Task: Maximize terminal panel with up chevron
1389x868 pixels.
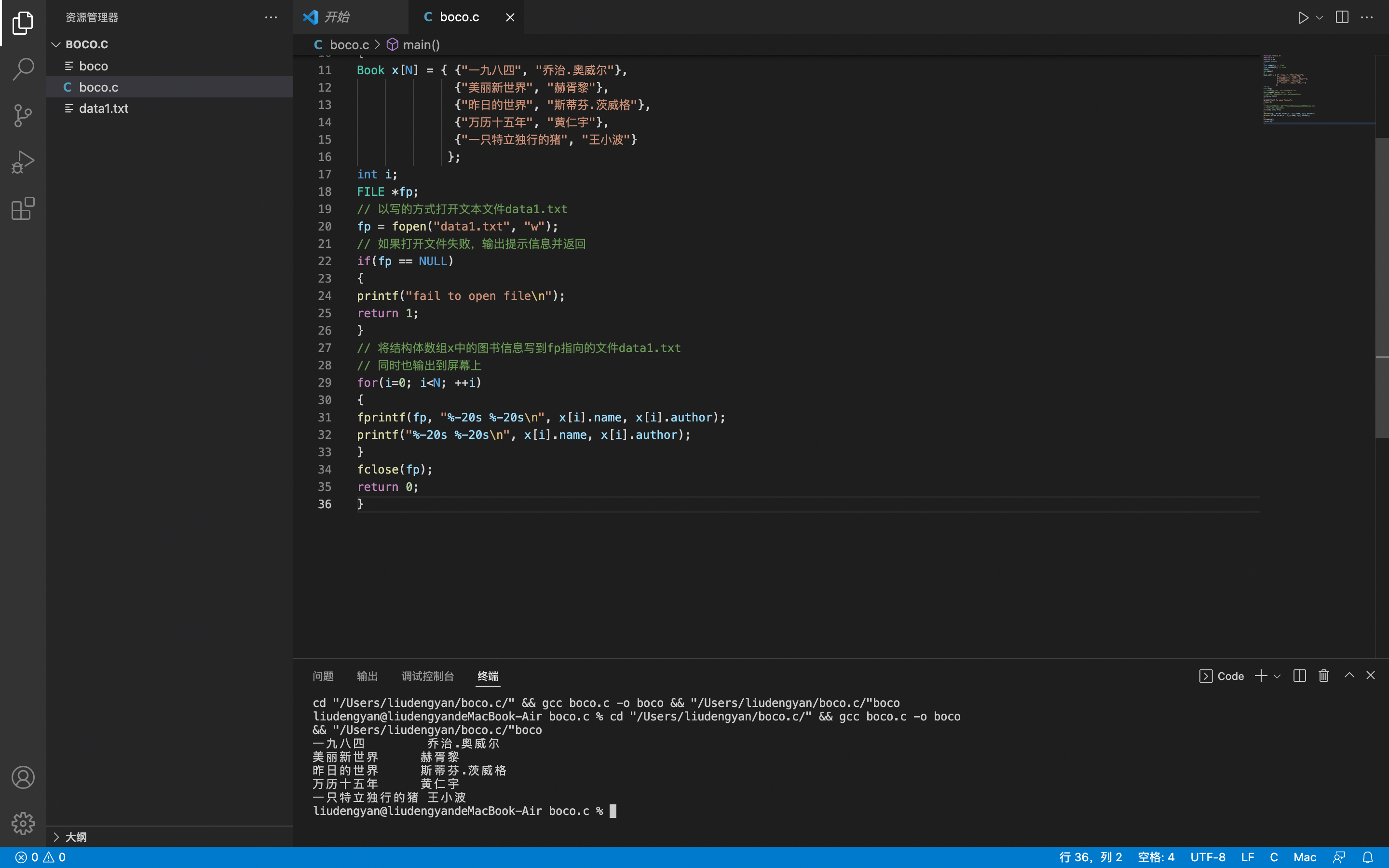Action: tap(1349, 676)
